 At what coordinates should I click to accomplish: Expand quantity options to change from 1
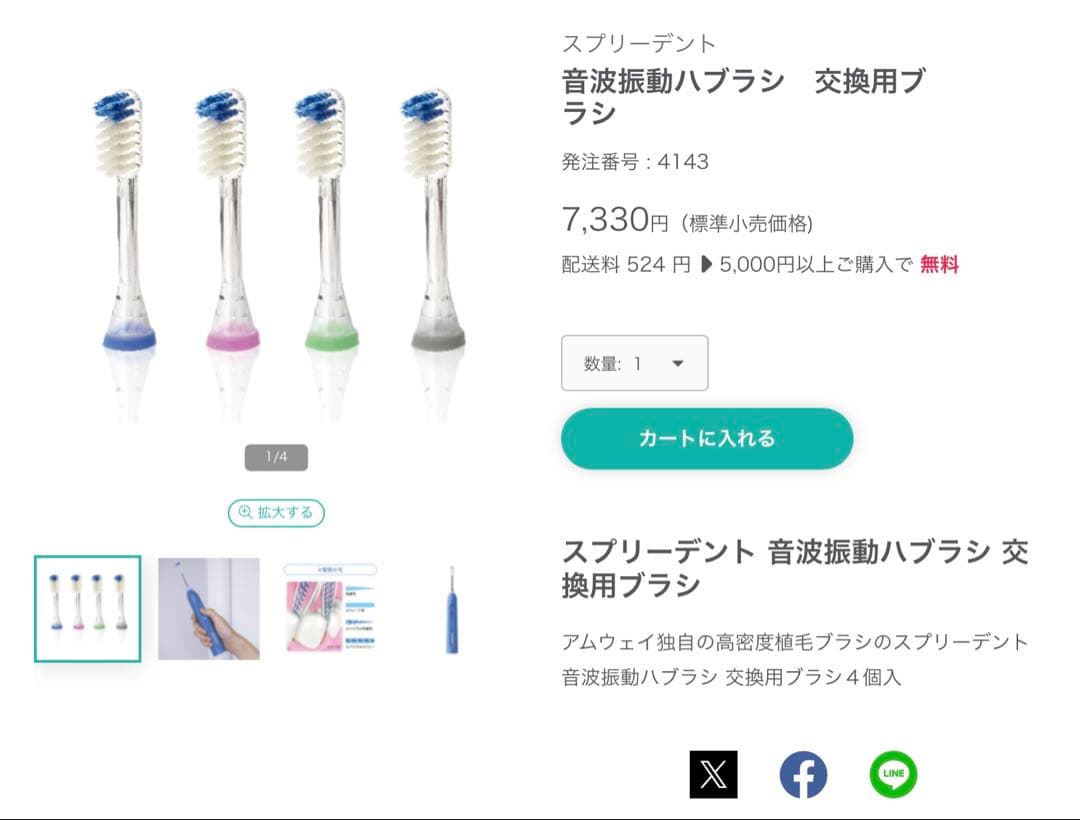635,363
